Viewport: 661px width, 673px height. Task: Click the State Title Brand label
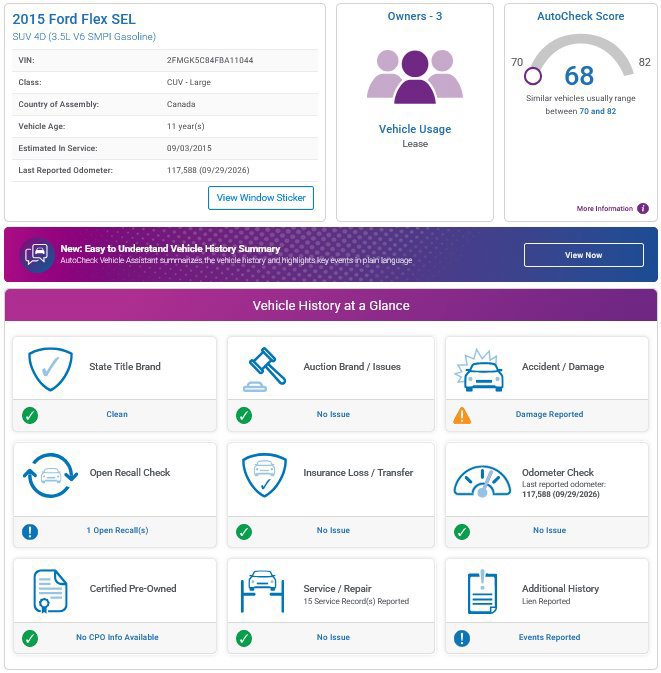[125, 367]
